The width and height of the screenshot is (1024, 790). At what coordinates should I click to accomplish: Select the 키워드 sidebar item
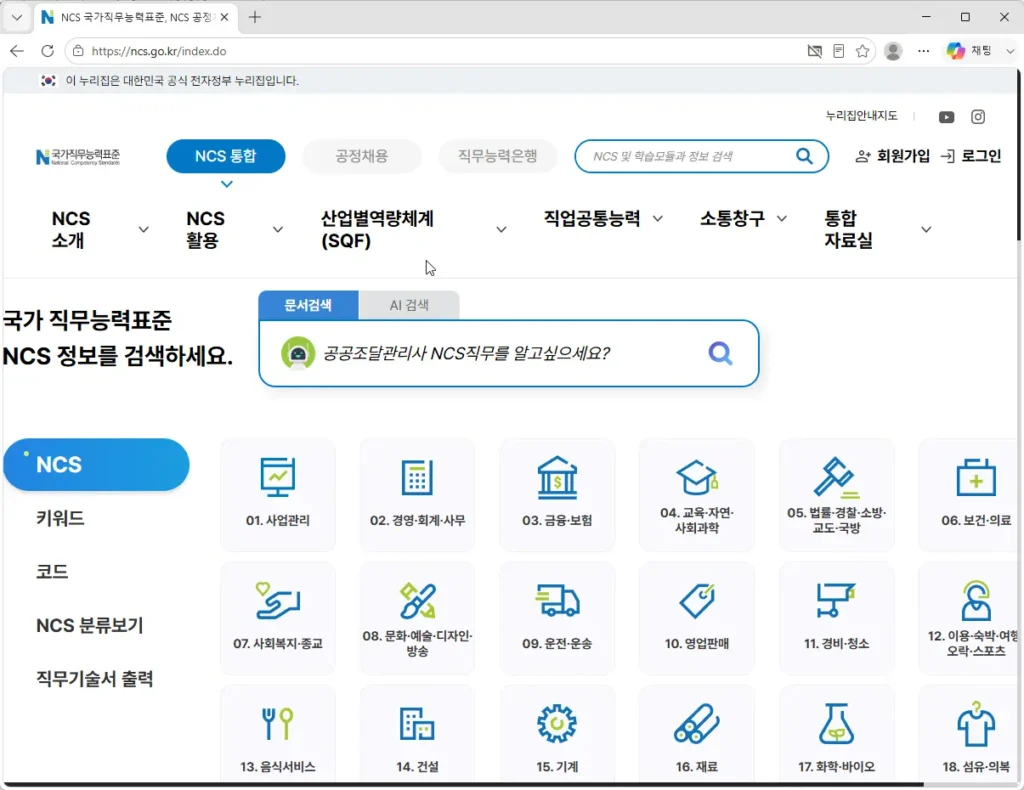(60, 518)
